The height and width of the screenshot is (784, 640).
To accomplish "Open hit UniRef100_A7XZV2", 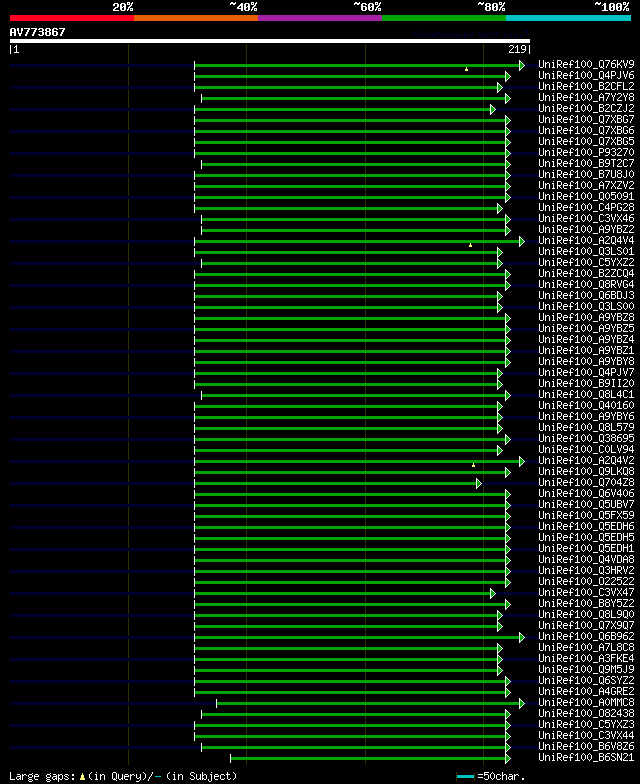I will (x=586, y=186).
